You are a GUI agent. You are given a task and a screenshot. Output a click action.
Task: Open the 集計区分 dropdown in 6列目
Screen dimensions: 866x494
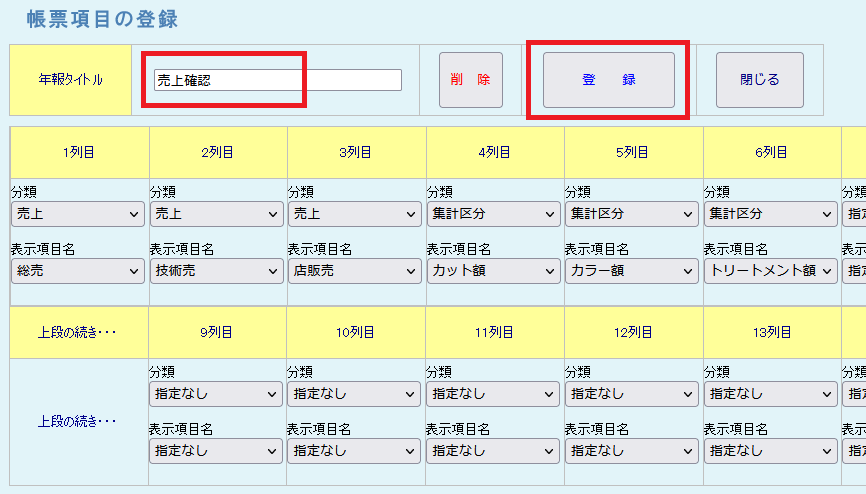click(771, 213)
